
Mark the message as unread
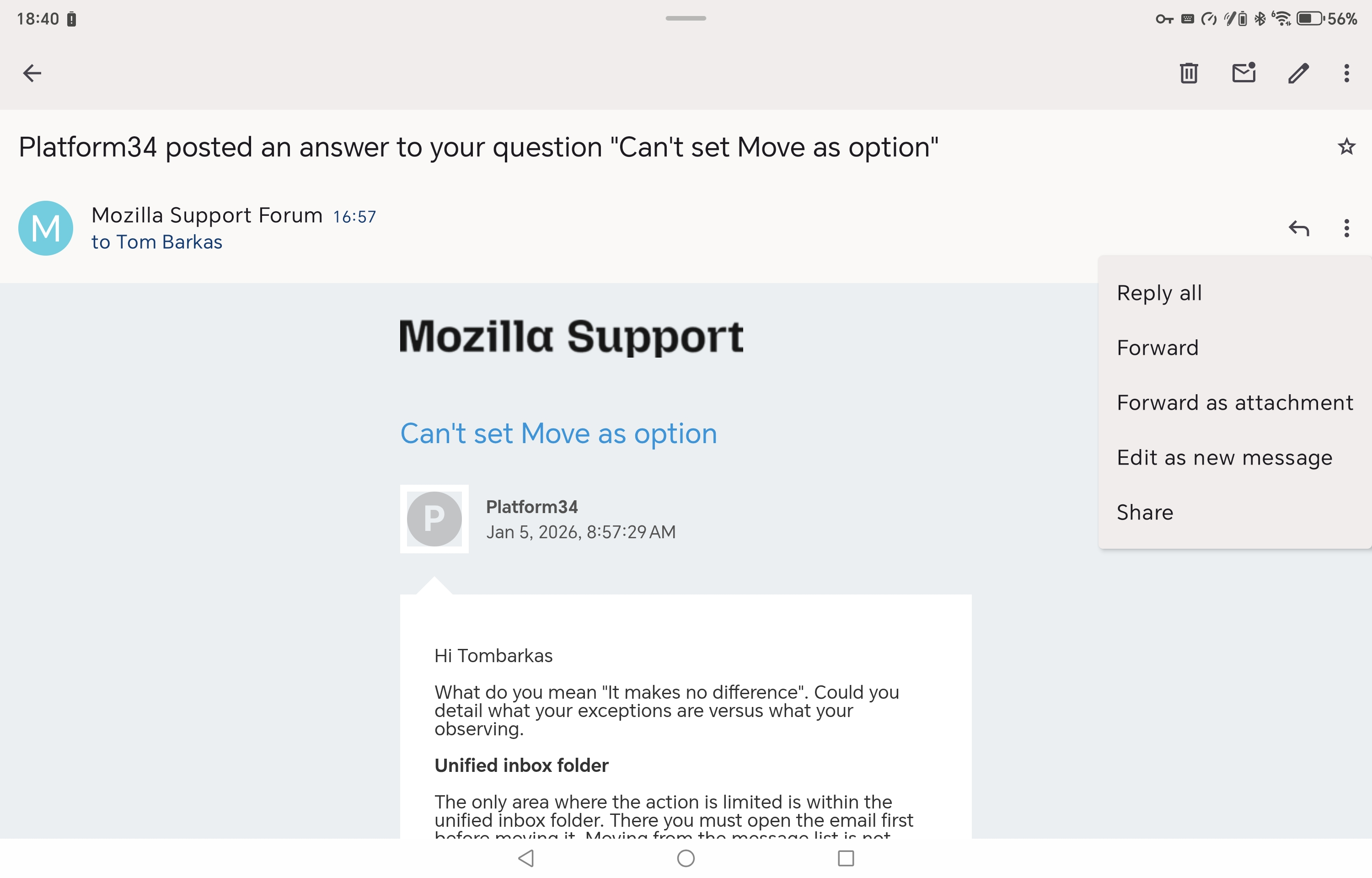(1243, 73)
